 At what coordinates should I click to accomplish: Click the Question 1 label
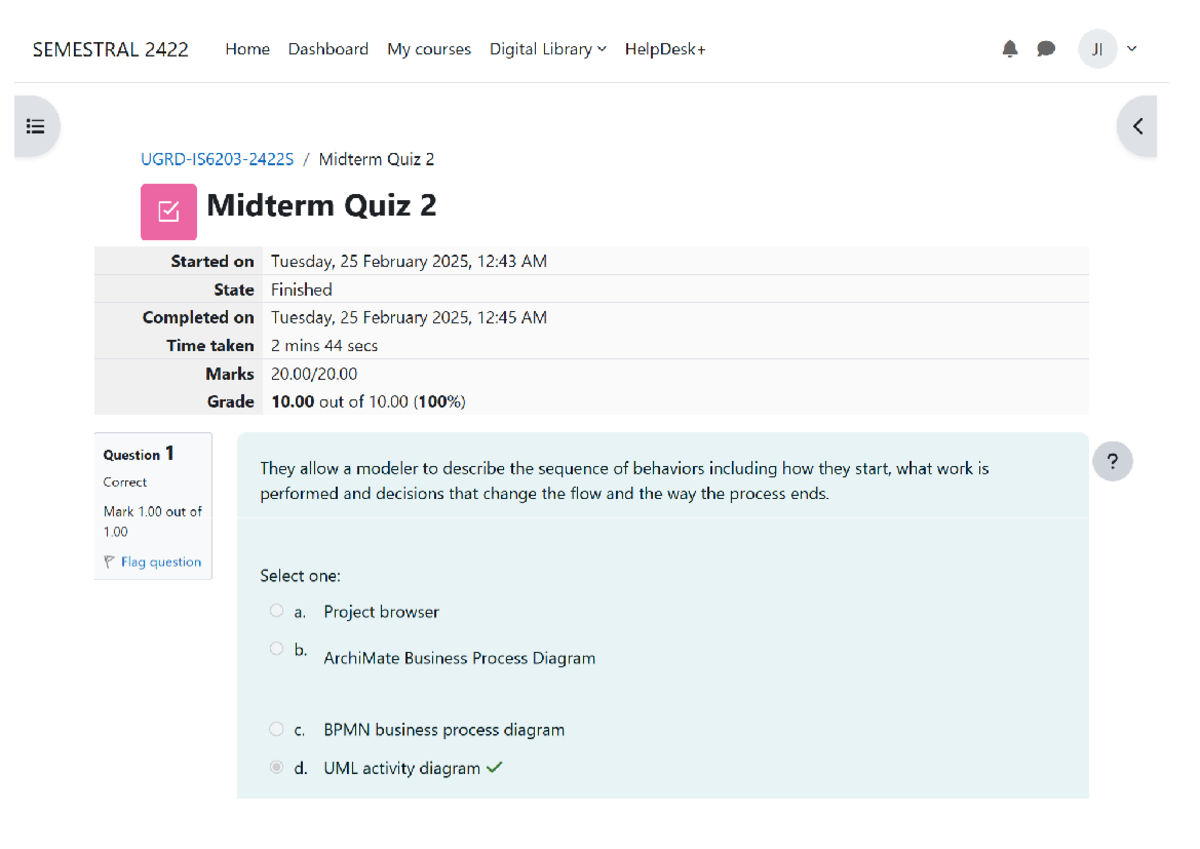139,454
